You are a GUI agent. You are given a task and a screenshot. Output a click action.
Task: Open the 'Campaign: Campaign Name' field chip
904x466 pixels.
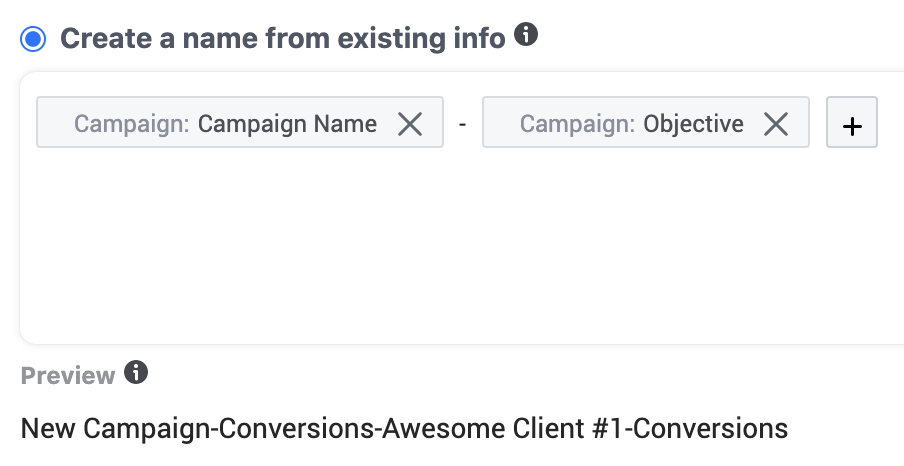point(240,122)
